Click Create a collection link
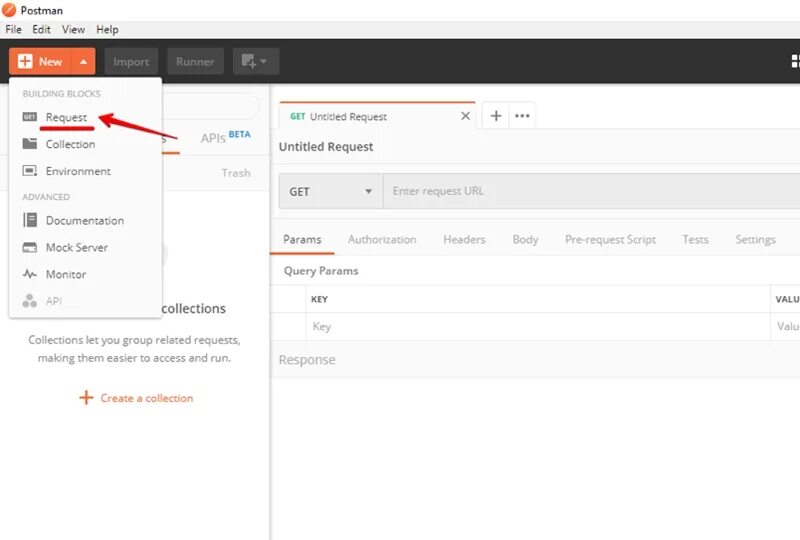The width and height of the screenshot is (800, 540). tap(136, 398)
